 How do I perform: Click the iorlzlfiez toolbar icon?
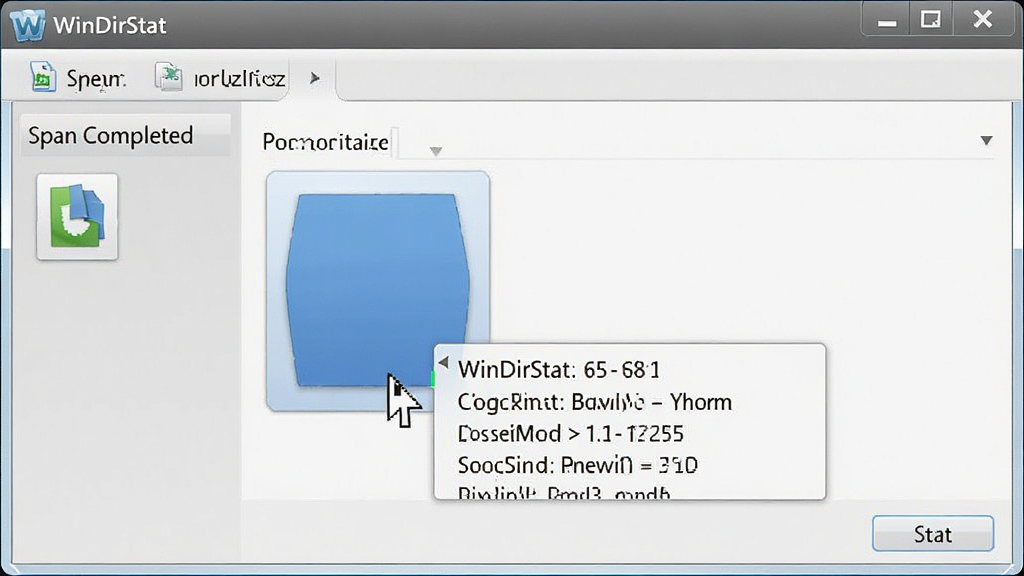click(x=168, y=77)
